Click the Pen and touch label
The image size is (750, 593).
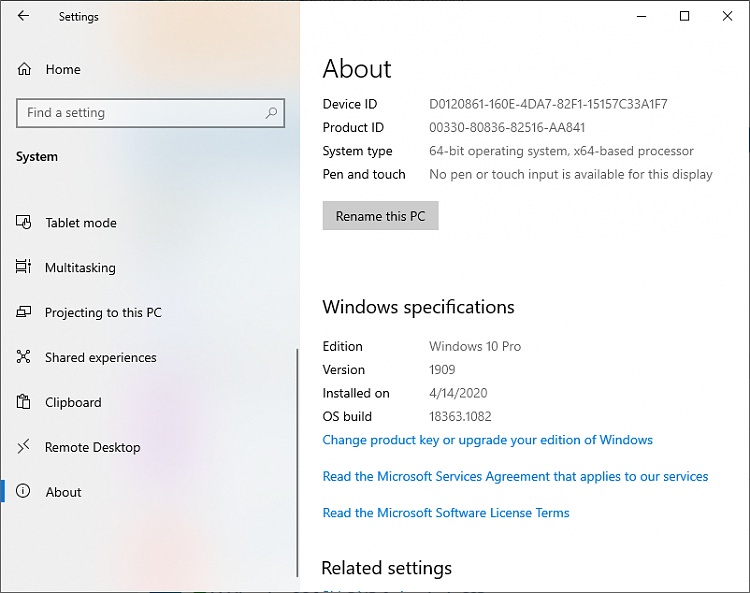364,175
